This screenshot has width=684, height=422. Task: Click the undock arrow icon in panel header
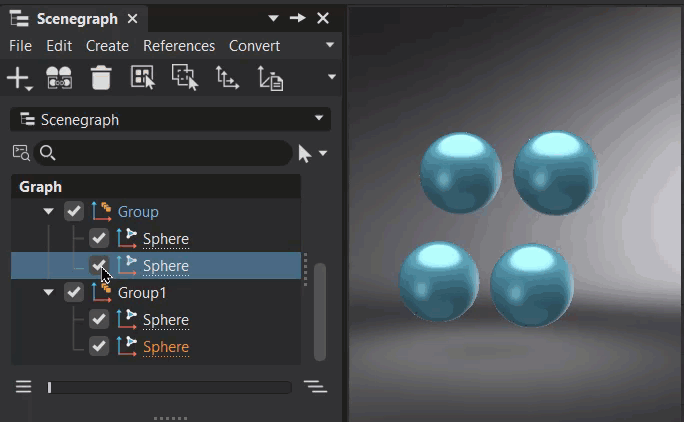pyautogui.click(x=298, y=18)
